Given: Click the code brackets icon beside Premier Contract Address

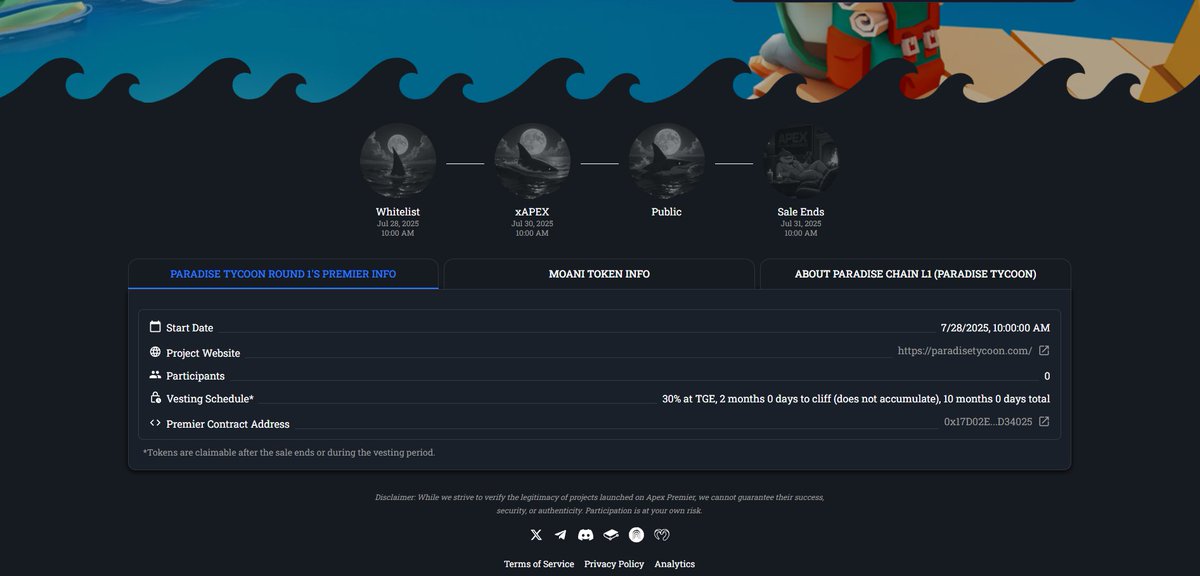Looking at the screenshot, I should pyautogui.click(x=155, y=422).
